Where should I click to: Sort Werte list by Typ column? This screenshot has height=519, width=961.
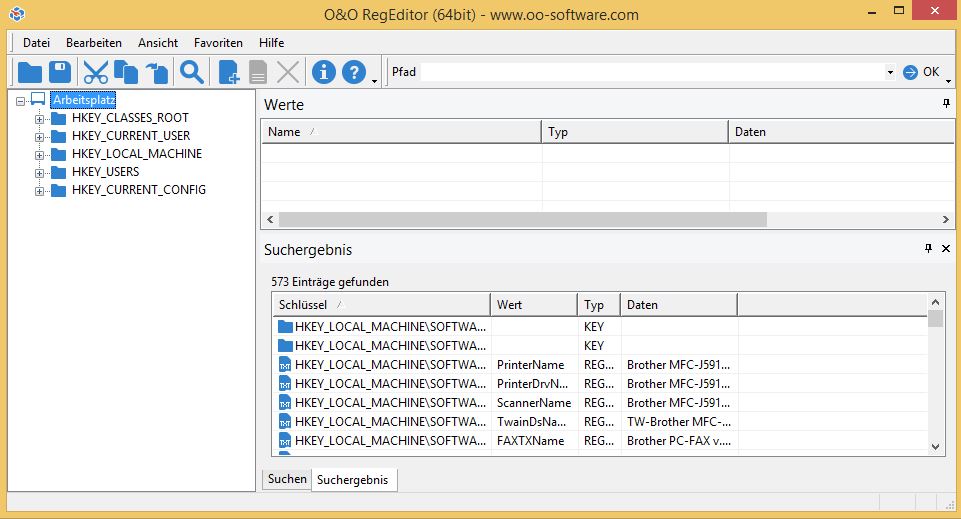point(635,132)
